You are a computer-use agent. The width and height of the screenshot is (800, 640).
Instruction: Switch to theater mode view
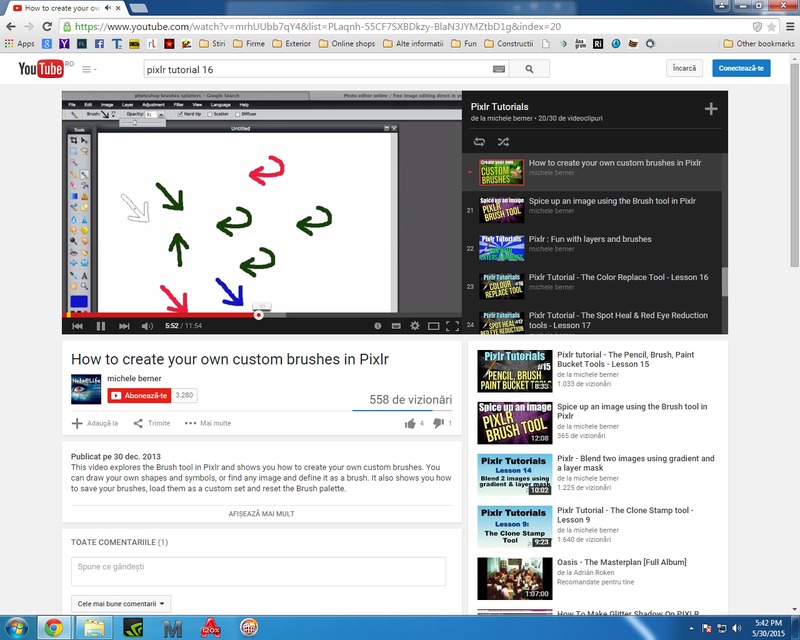(x=434, y=326)
